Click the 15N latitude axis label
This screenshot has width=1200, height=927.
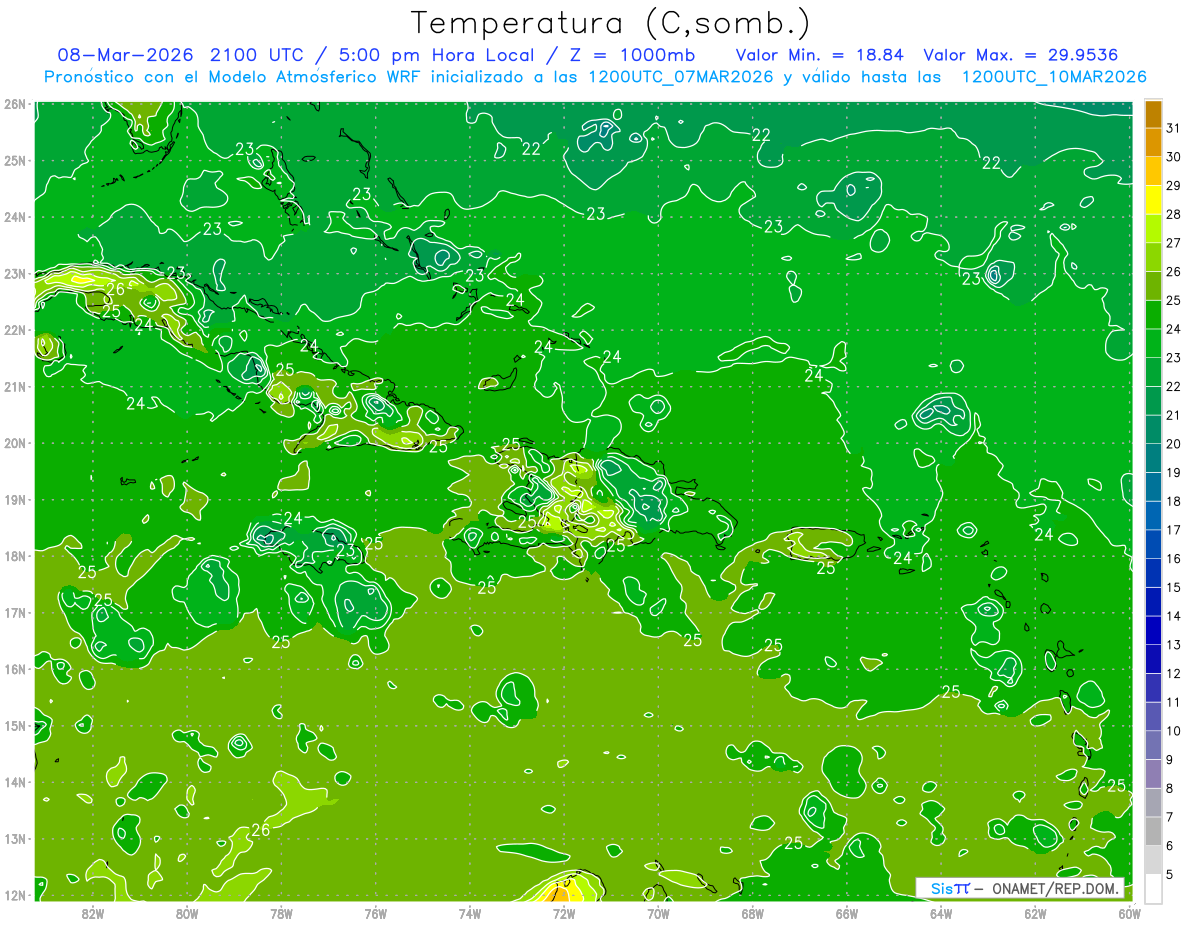click(14, 726)
